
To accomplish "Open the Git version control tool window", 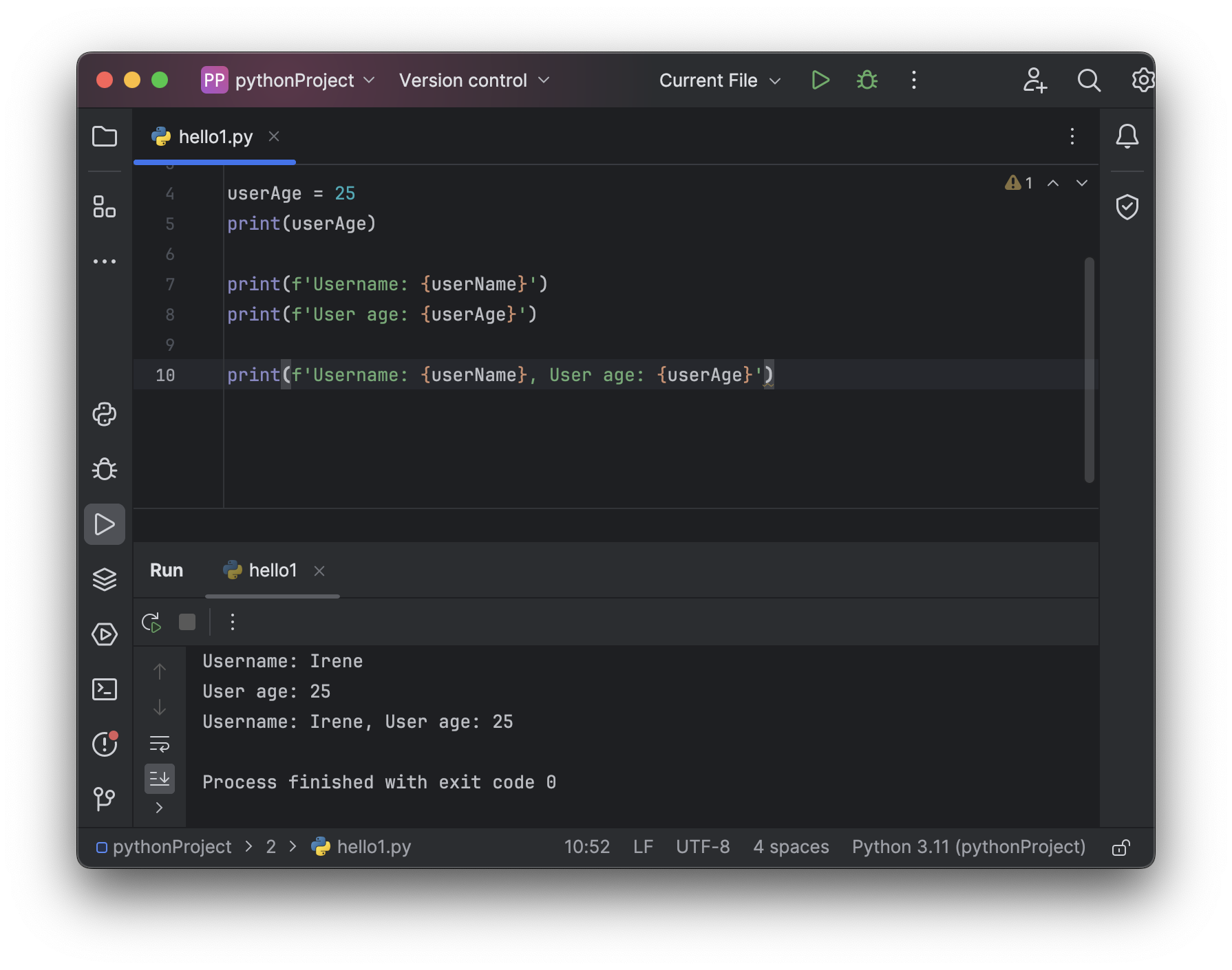I will 105,799.
